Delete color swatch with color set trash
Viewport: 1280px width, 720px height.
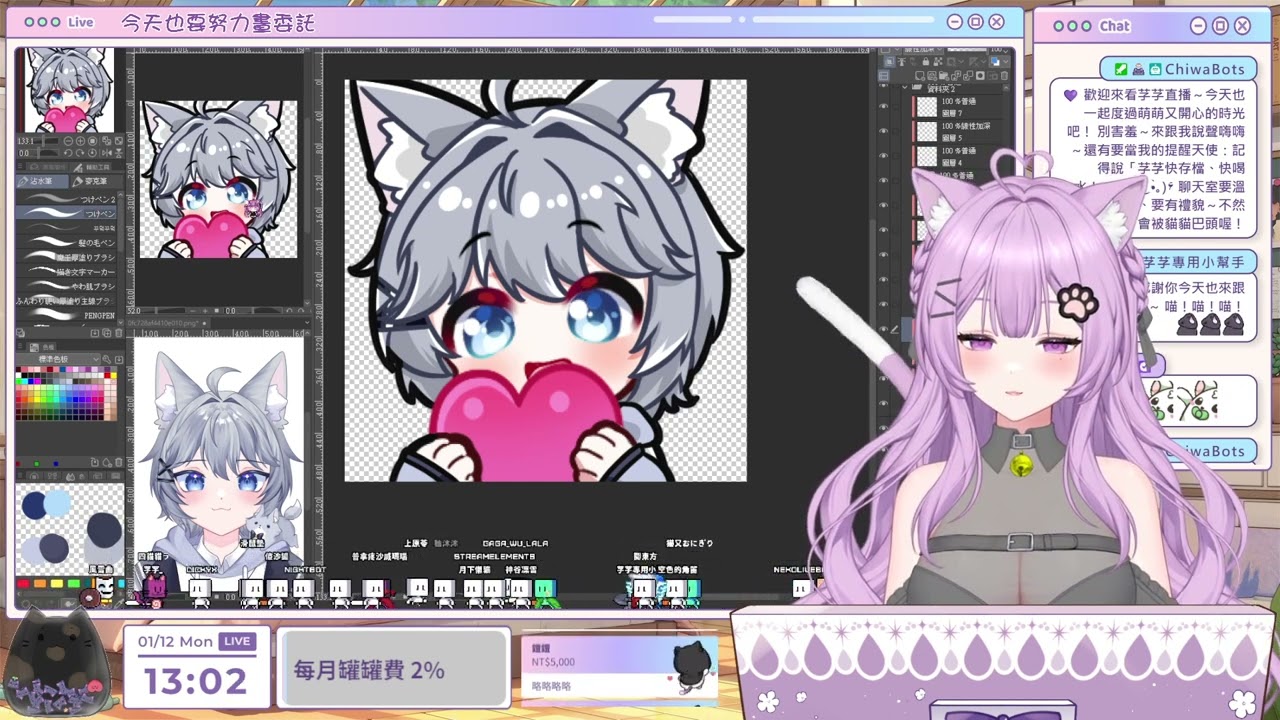coord(118,462)
